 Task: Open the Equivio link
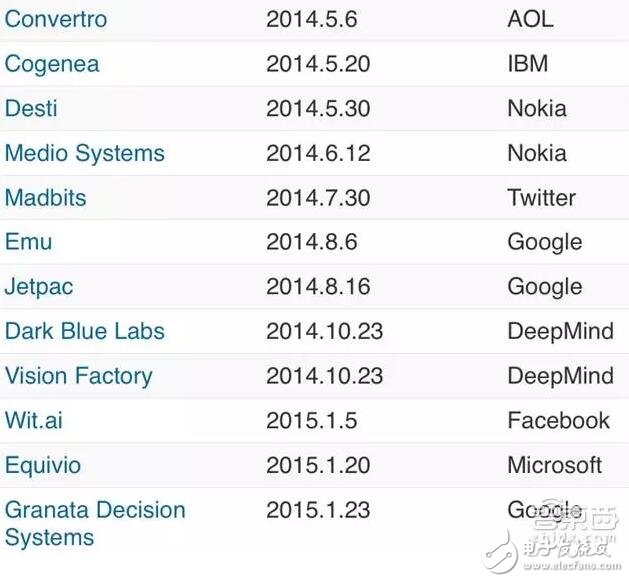coord(43,465)
